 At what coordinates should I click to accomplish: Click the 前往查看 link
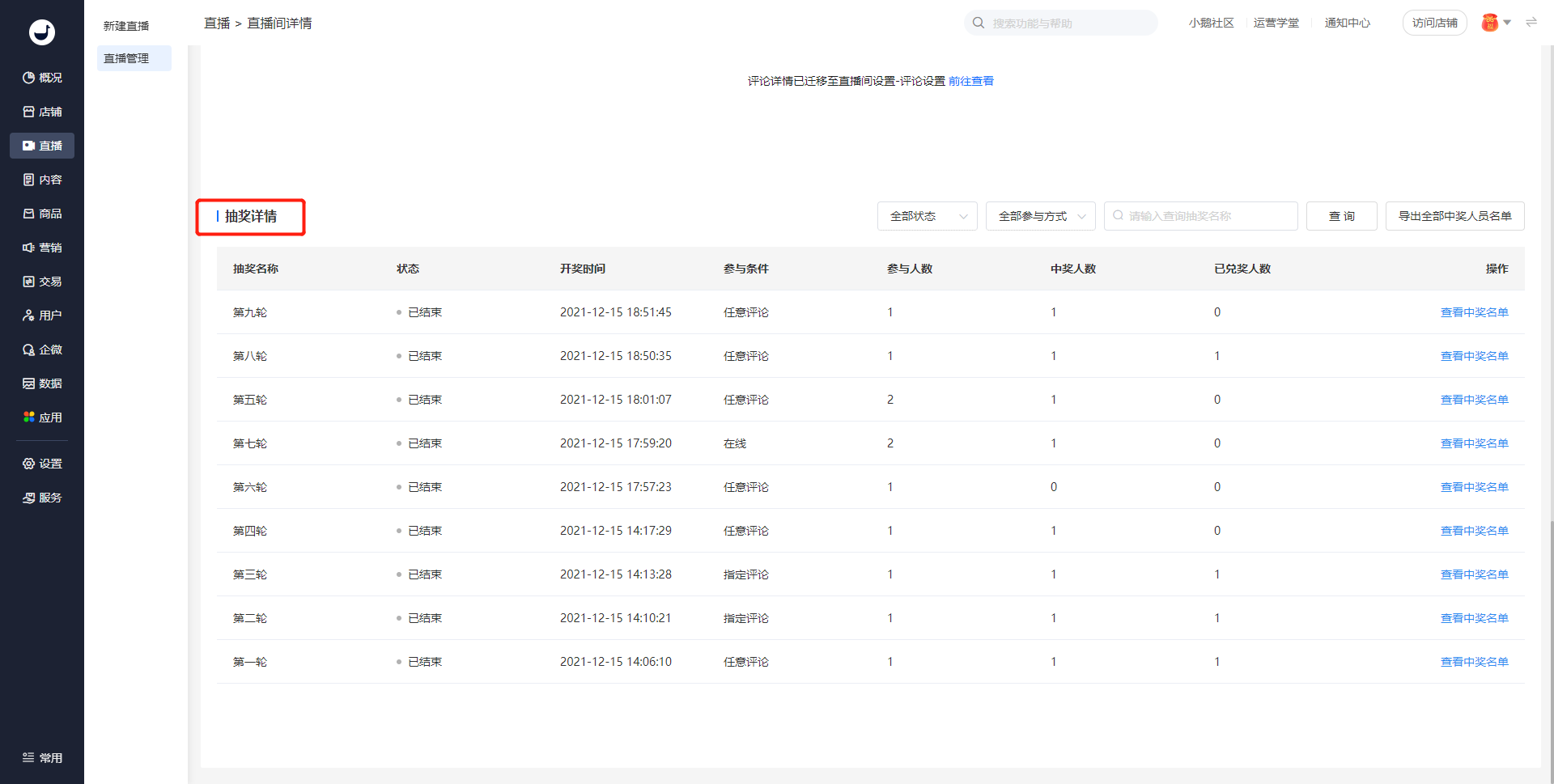point(970,81)
